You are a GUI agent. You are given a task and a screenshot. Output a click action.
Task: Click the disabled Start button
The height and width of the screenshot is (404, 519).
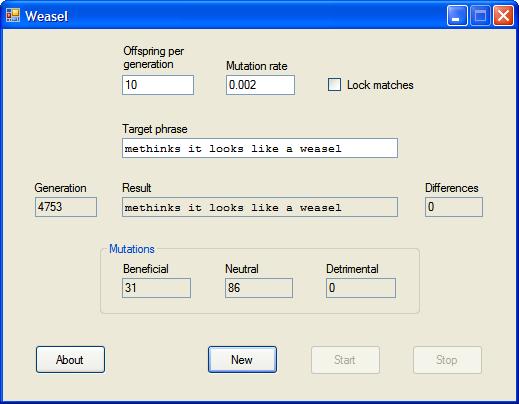345,360
